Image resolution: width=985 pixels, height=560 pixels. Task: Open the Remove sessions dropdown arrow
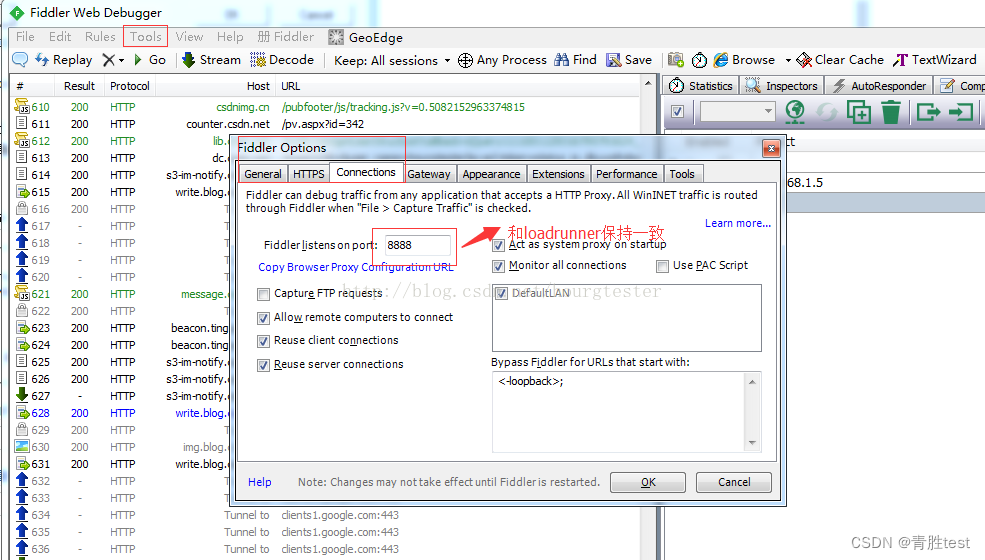(x=121, y=60)
